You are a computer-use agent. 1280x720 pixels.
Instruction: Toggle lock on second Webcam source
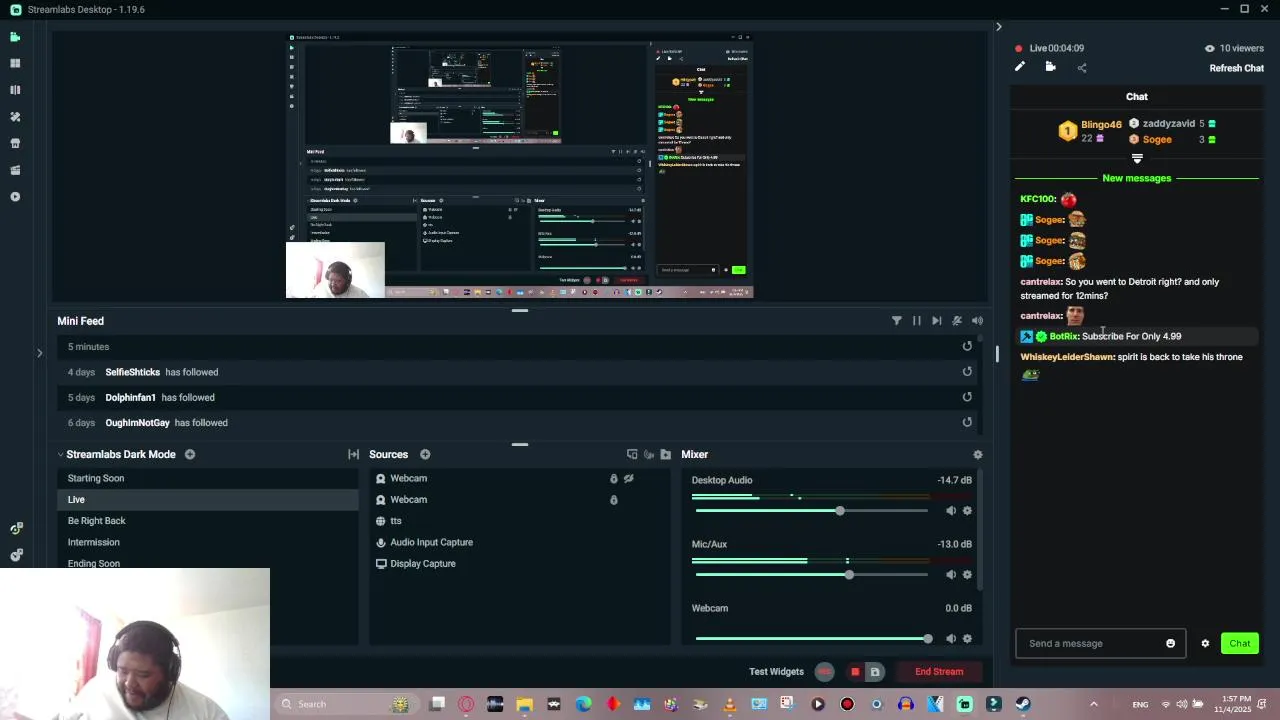(x=614, y=499)
